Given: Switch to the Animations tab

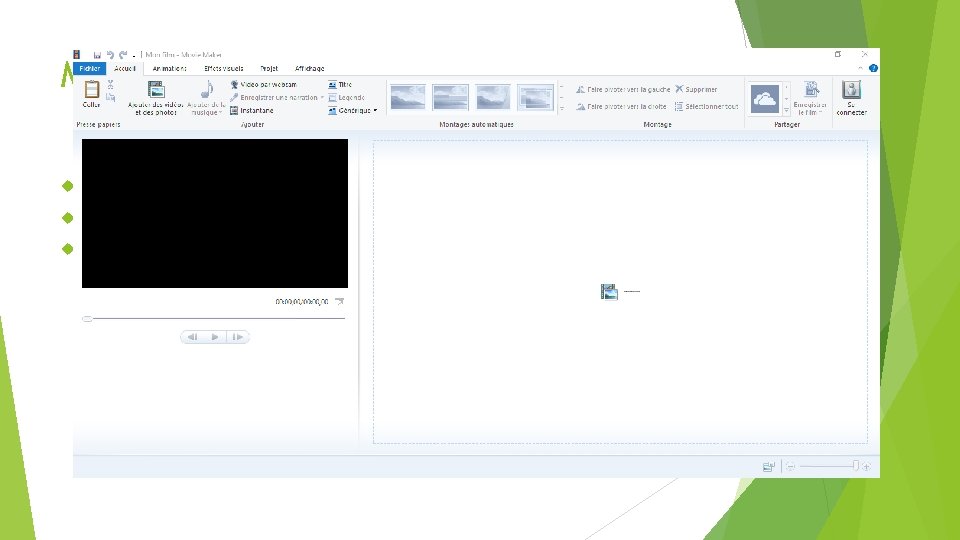Looking at the screenshot, I should [170, 69].
